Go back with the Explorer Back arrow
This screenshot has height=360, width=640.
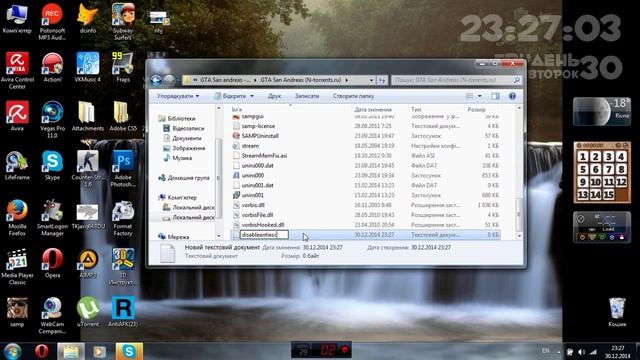(x=156, y=80)
